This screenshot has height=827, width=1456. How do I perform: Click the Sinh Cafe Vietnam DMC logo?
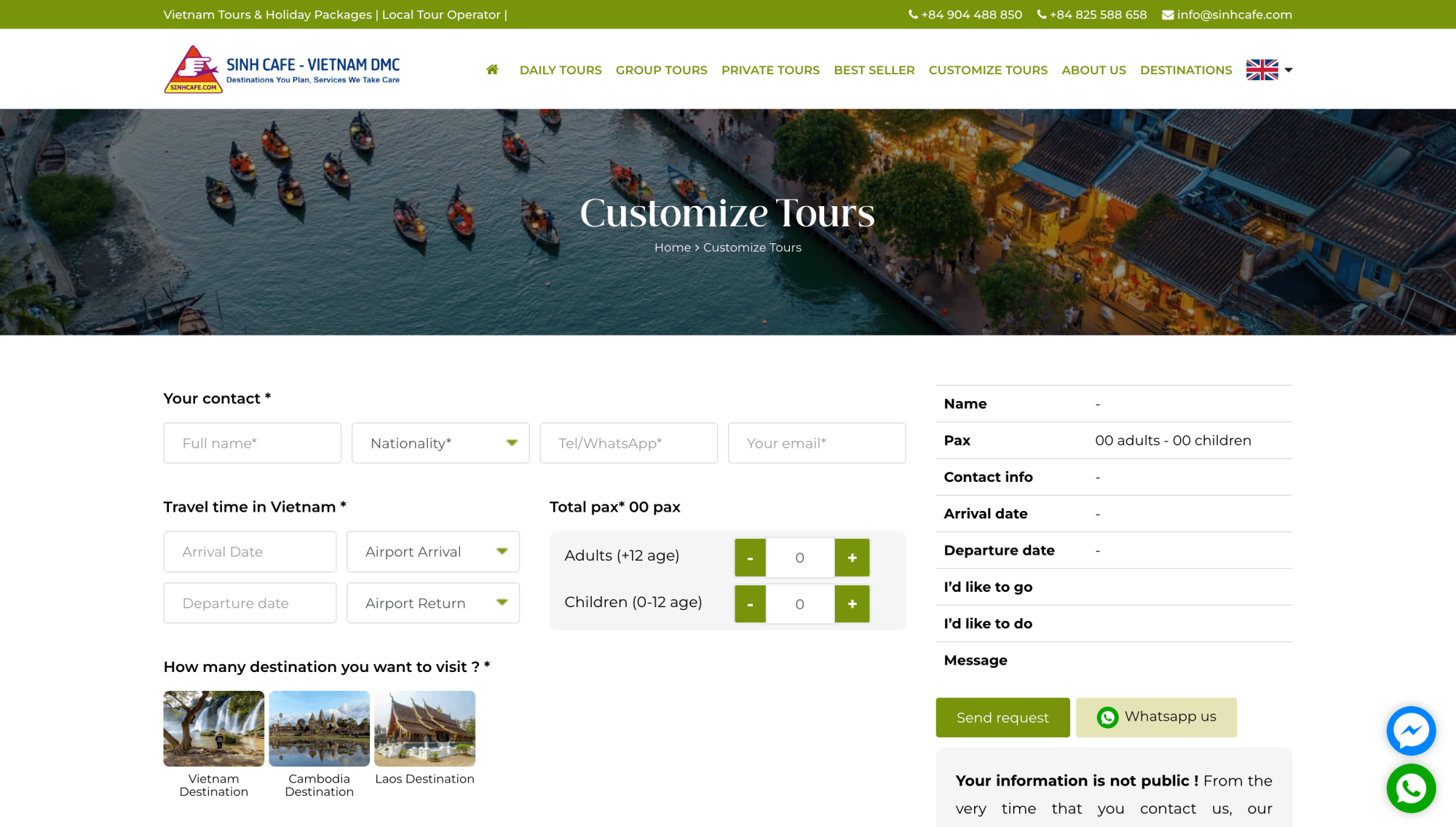pos(282,69)
